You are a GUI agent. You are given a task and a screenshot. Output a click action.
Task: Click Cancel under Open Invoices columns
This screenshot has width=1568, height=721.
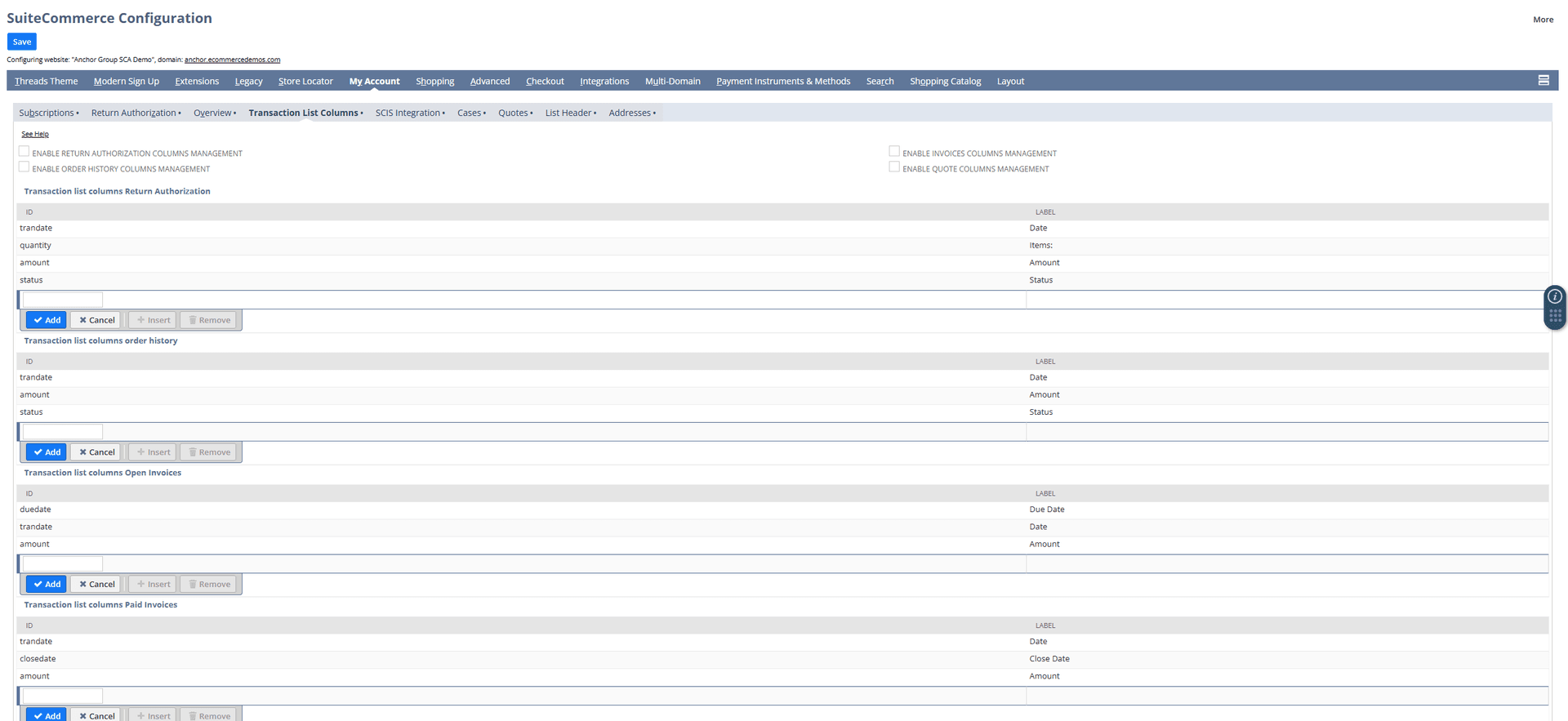[96, 584]
